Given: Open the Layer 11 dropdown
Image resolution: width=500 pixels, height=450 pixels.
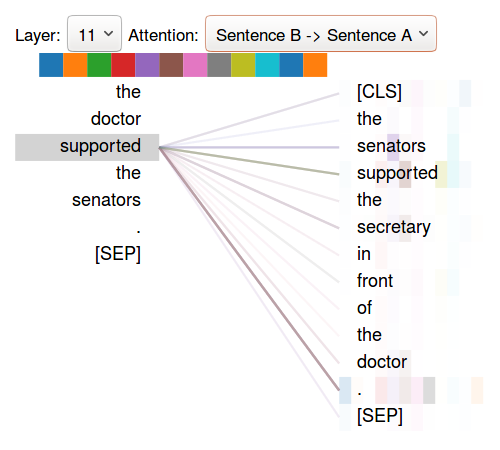Looking at the screenshot, I should 94,34.
